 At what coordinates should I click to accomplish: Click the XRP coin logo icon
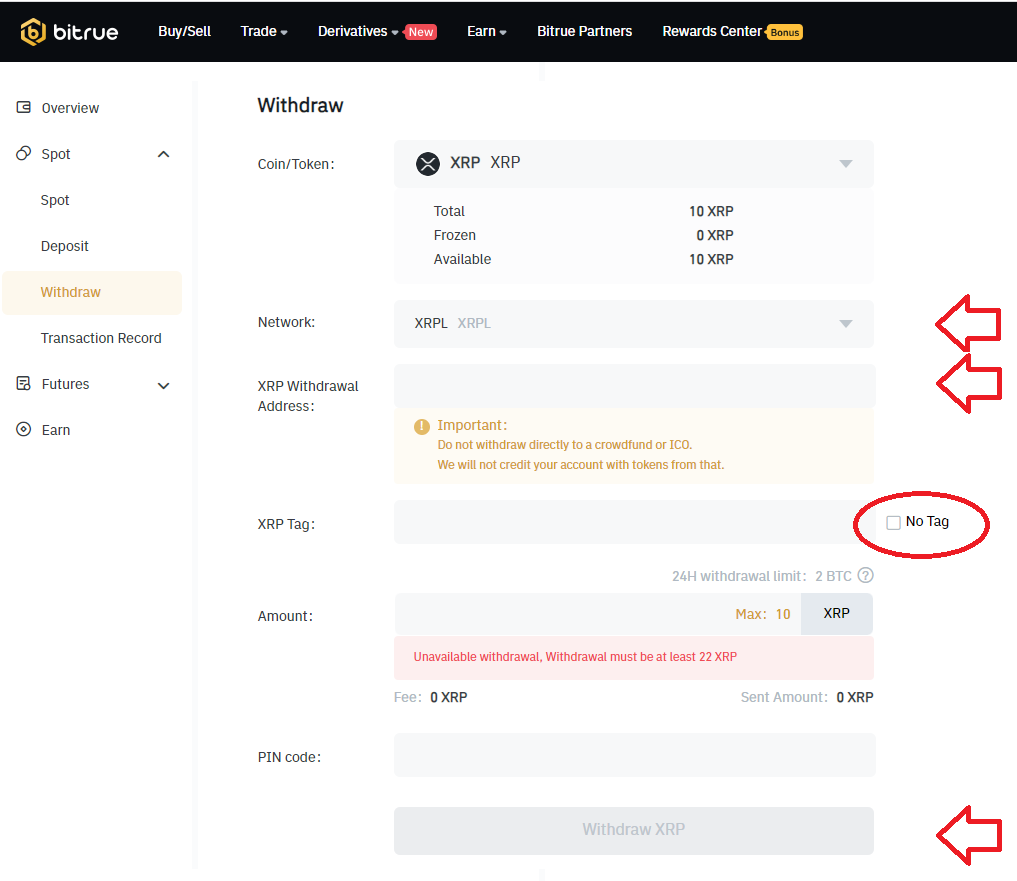pos(428,163)
